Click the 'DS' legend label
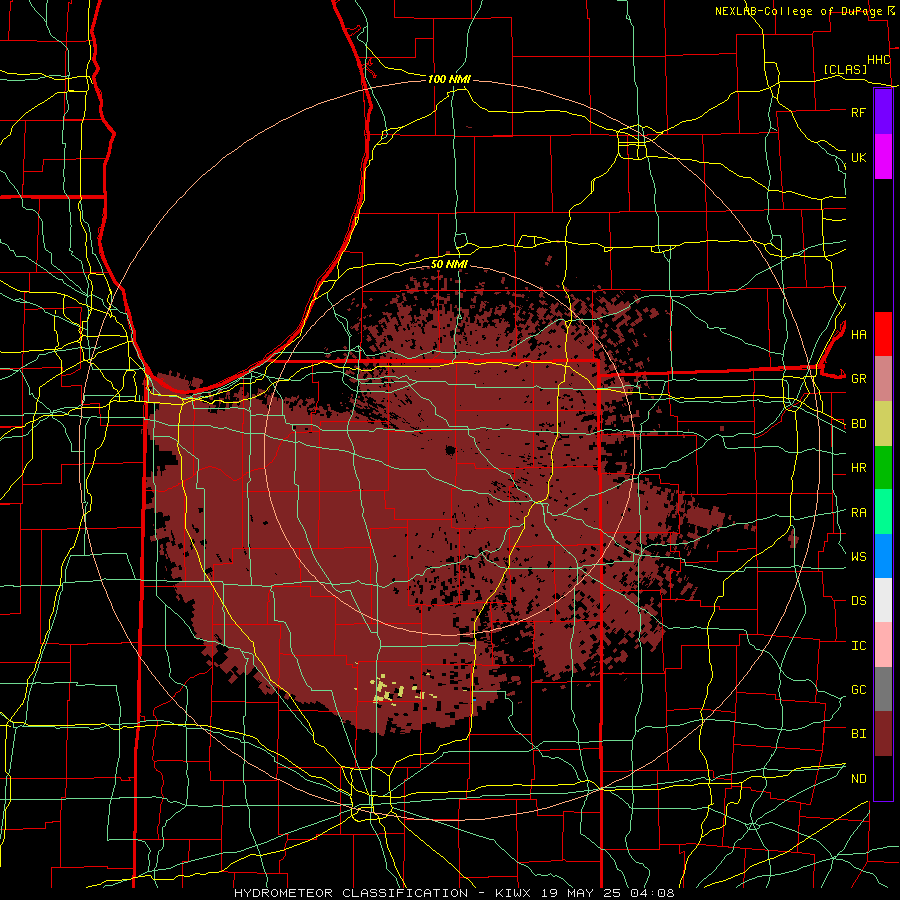The height and width of the screenshot is (900, 900). tap(858, 601)
